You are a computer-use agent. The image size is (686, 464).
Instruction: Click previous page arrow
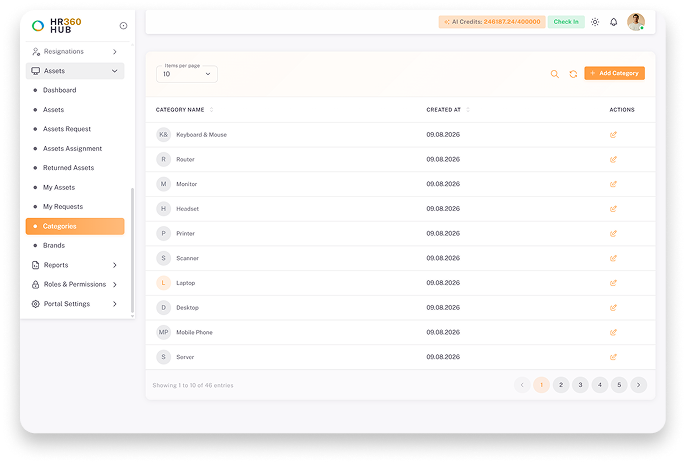pyautogui.click(x=522, y=385)
